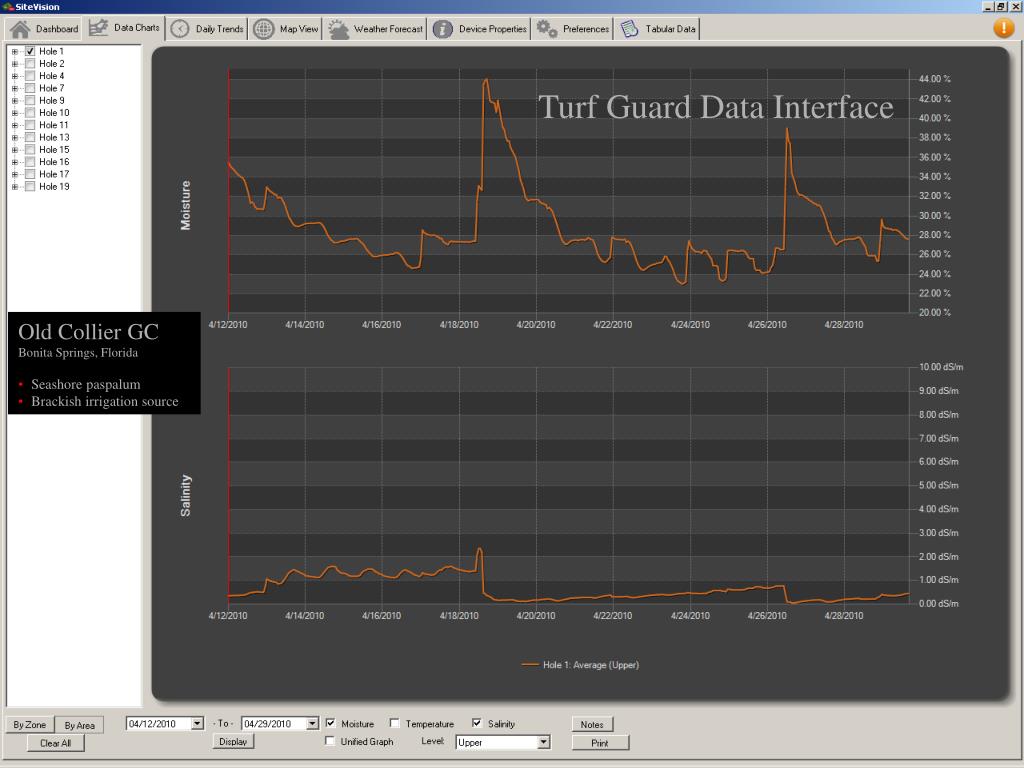Screen dimensions: 1024x768
Task: Expand the Hole 7 tree node
Action: tap(14, 89)
